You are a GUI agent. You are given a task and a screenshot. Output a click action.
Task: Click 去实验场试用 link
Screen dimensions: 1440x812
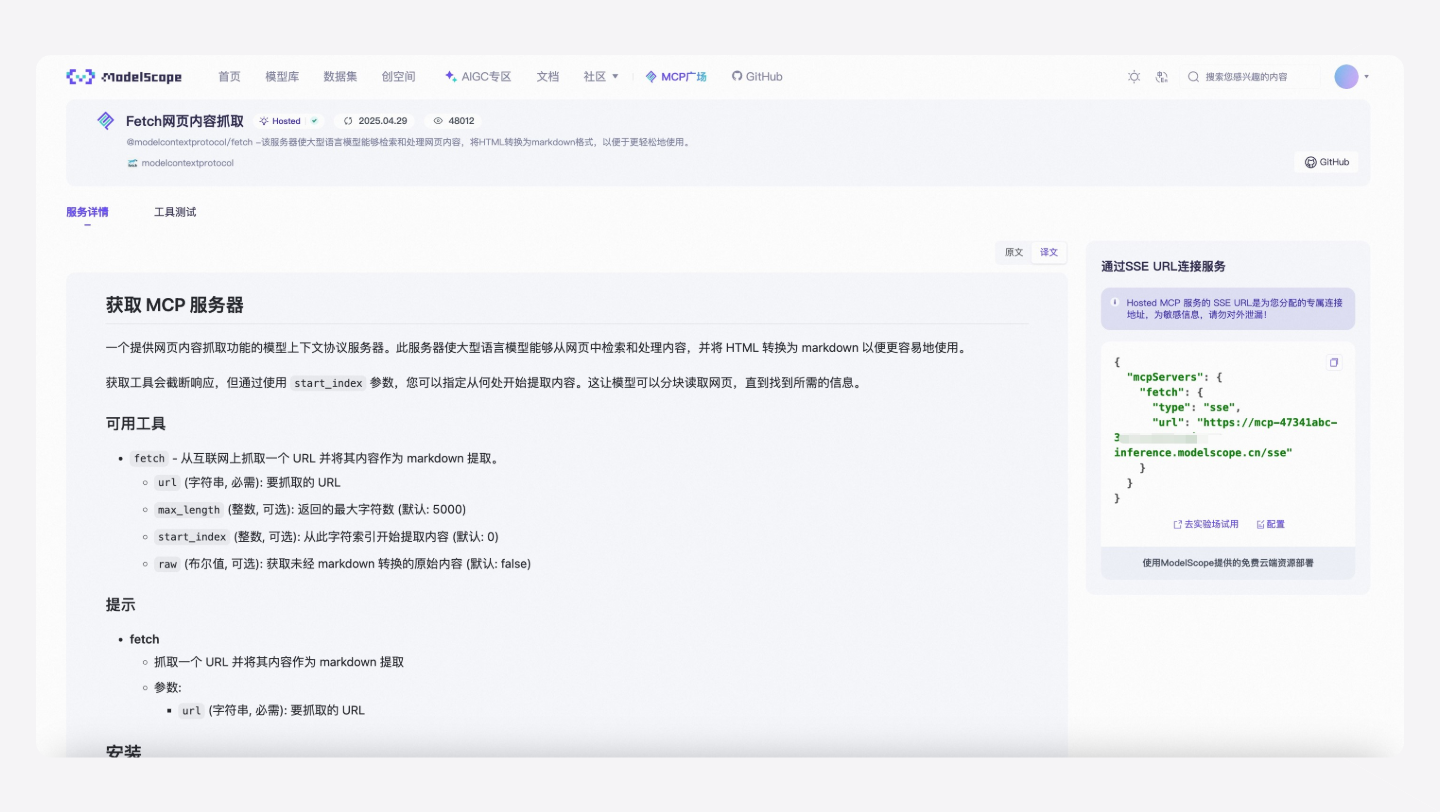pos(1206,524)
